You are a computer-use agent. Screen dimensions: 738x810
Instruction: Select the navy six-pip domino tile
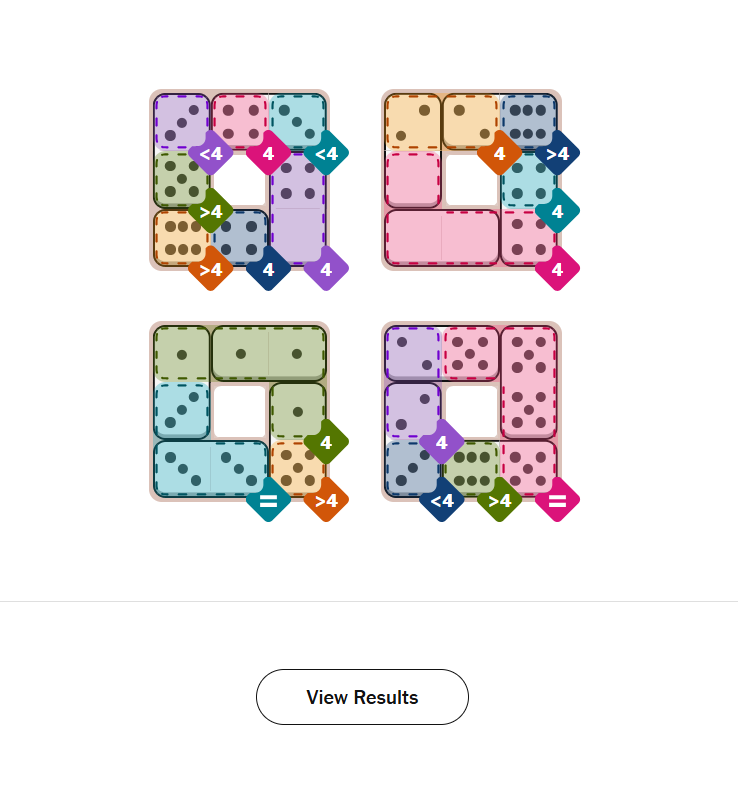pyautogui.click(x=528, y=120)
